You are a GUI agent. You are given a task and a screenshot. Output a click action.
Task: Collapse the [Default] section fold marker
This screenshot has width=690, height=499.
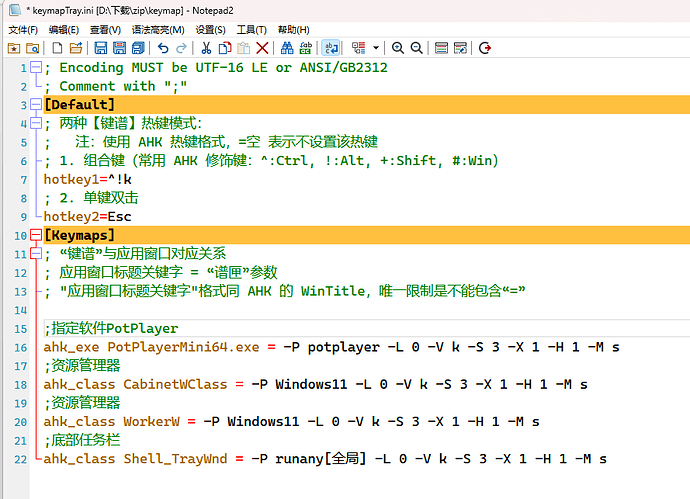pos(36,105)
